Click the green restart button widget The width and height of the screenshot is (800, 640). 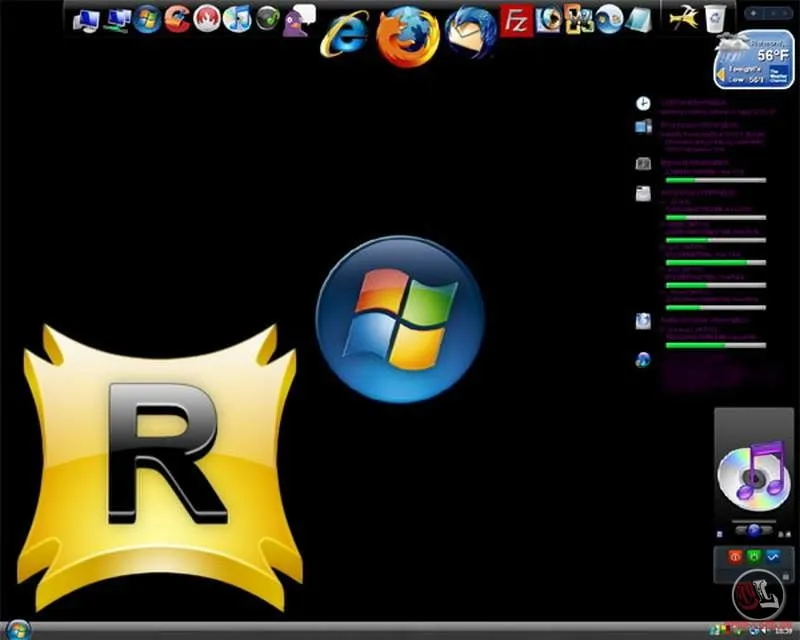pyautogui.click(x=754, y=556)
